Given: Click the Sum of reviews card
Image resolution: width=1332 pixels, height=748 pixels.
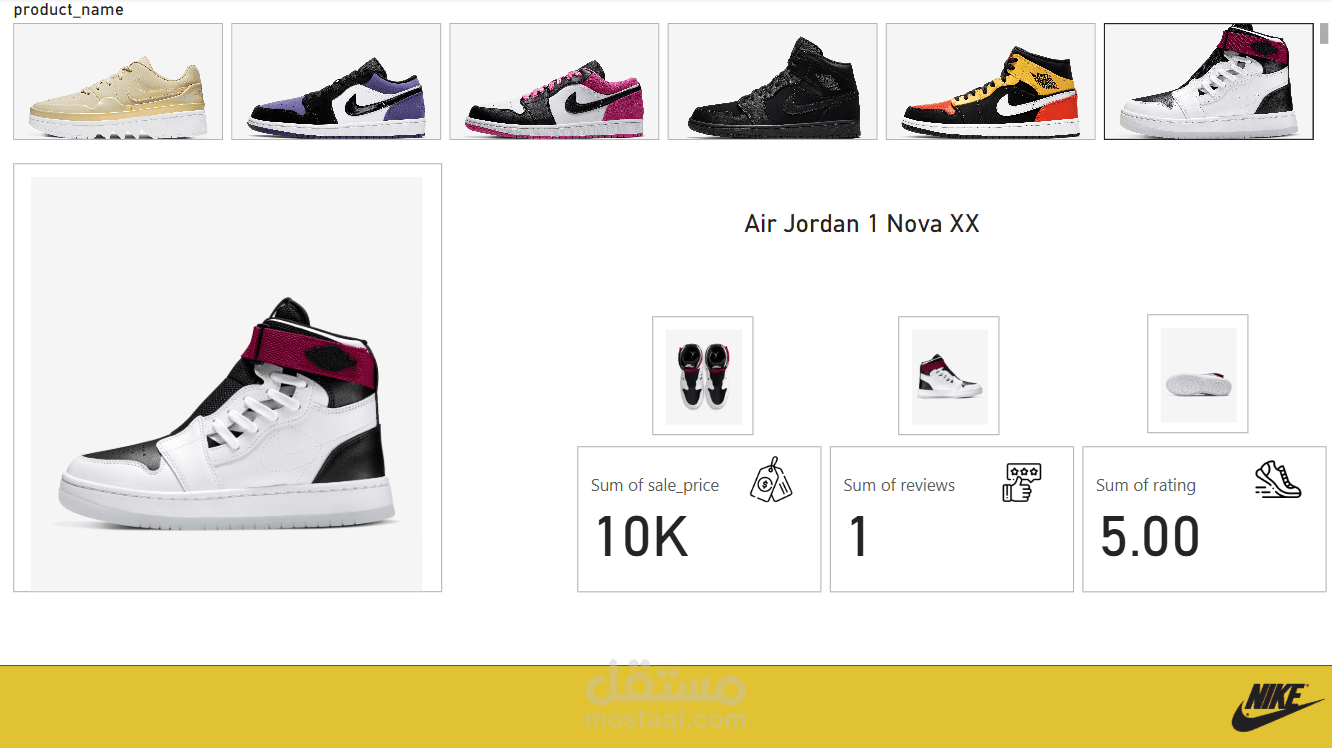Looking at the screenshot, I should coord(952,519).
